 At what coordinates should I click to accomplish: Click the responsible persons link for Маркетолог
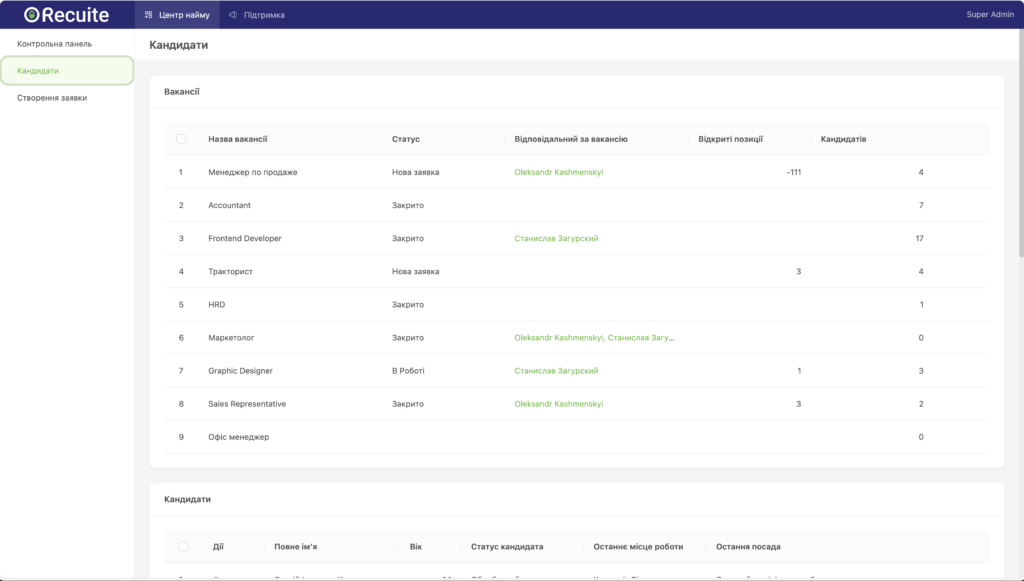(594, 338)
